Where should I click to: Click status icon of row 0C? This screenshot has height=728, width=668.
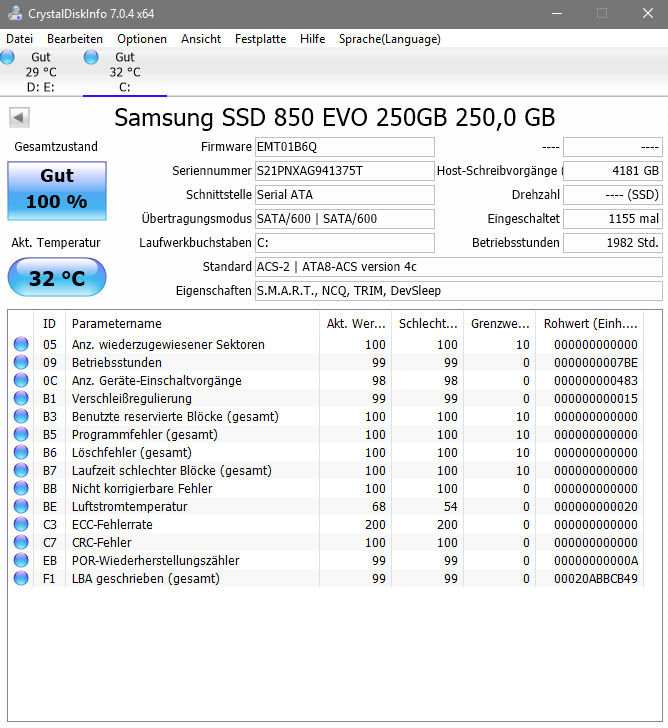[21, 380]
